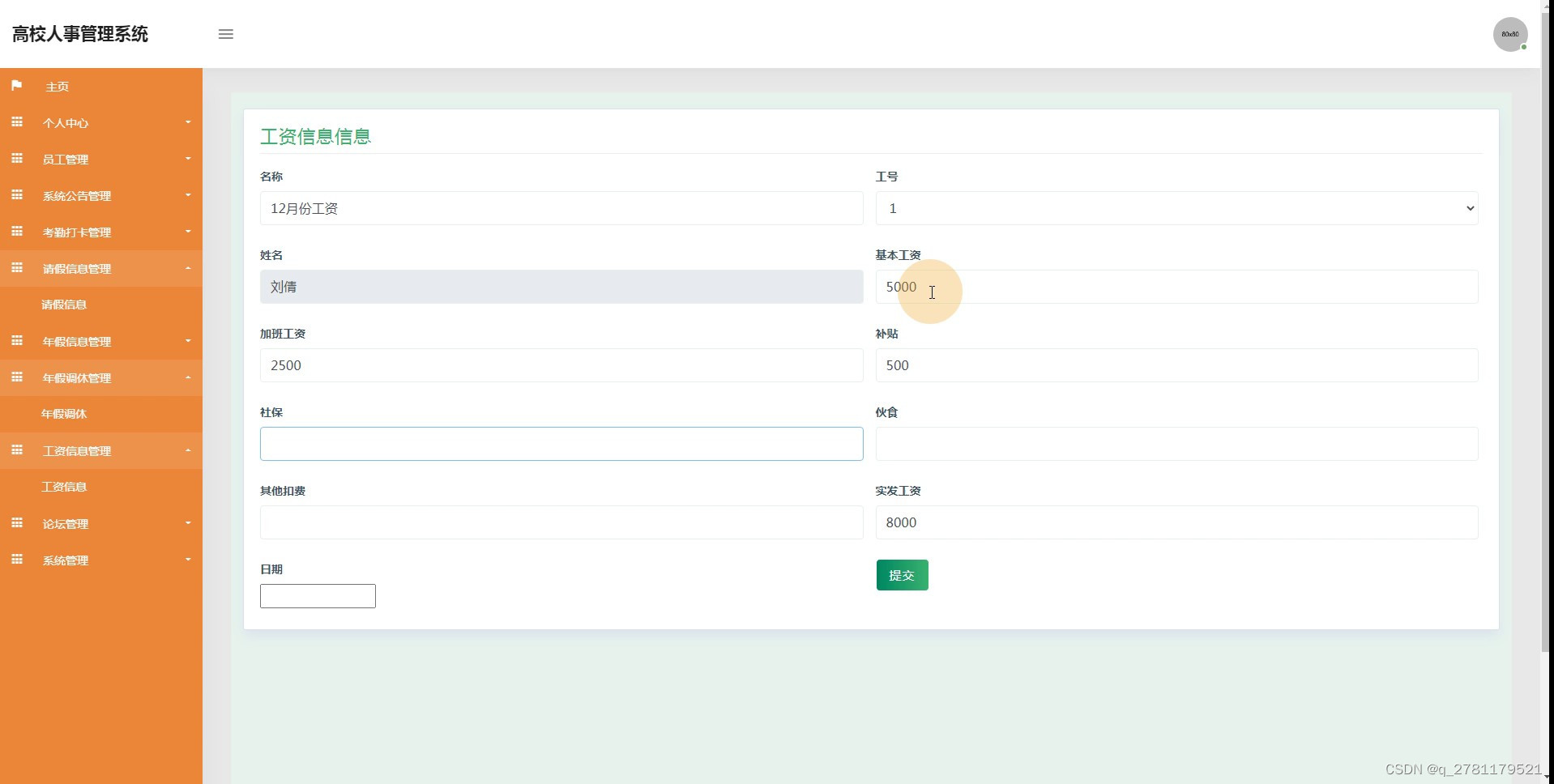Click the grid icon beside 论坛管理
1554x784 pixels.
point(16,522)
